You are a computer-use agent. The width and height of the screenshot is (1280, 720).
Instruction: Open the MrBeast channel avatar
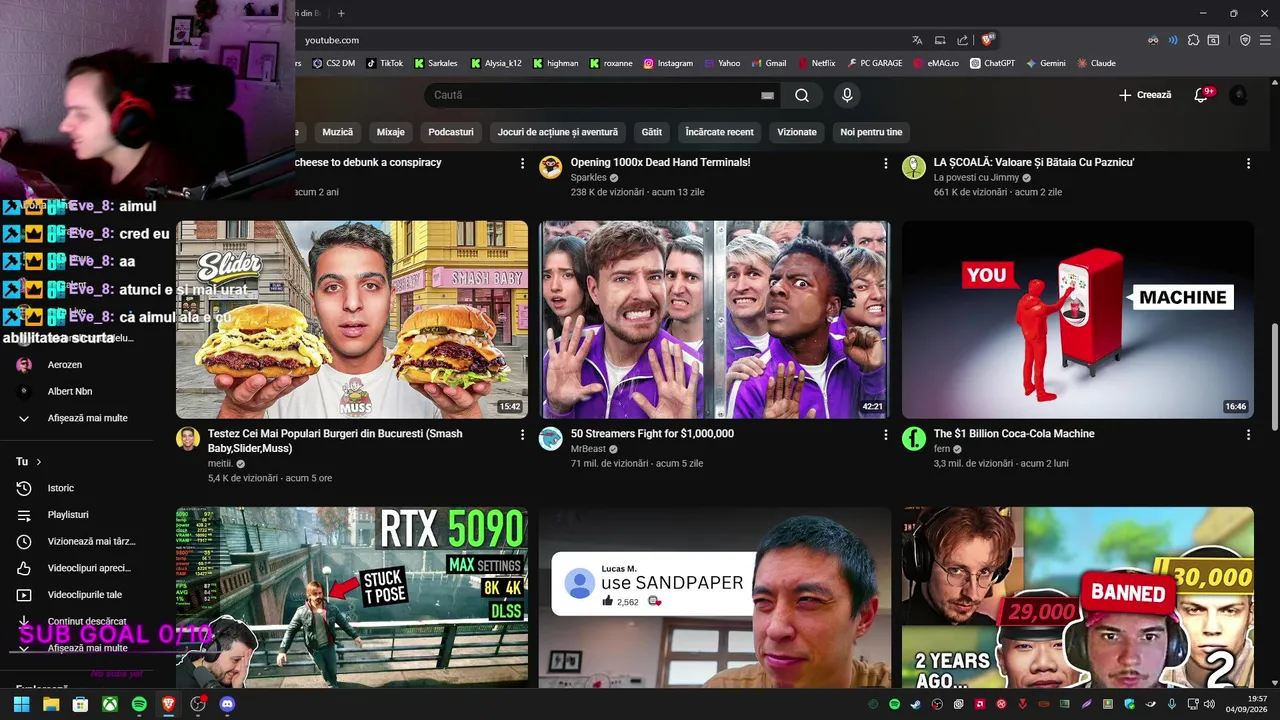(551, 439)
